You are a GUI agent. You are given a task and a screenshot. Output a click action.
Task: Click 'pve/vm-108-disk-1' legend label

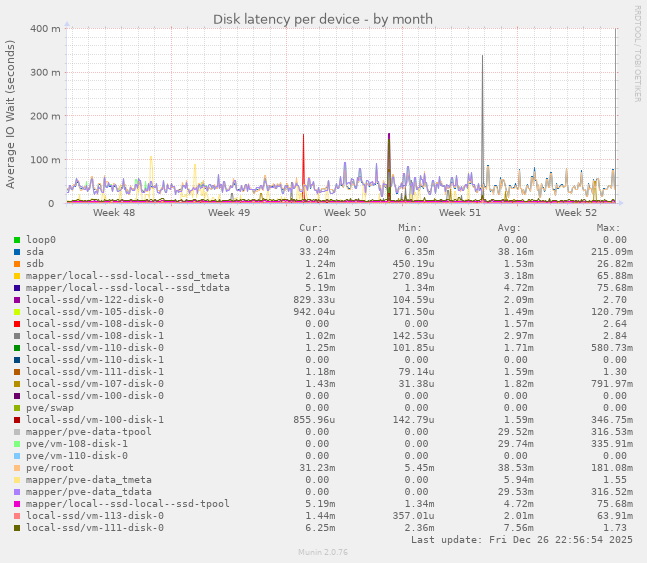77,444
